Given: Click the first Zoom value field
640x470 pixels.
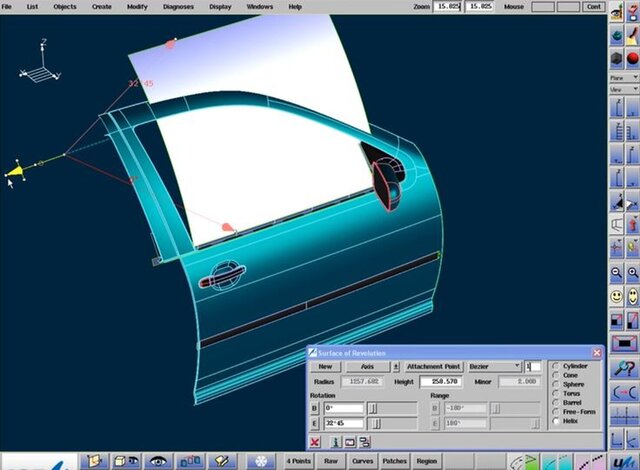Looking at the screenshot, I should click(x=448, y=7).
